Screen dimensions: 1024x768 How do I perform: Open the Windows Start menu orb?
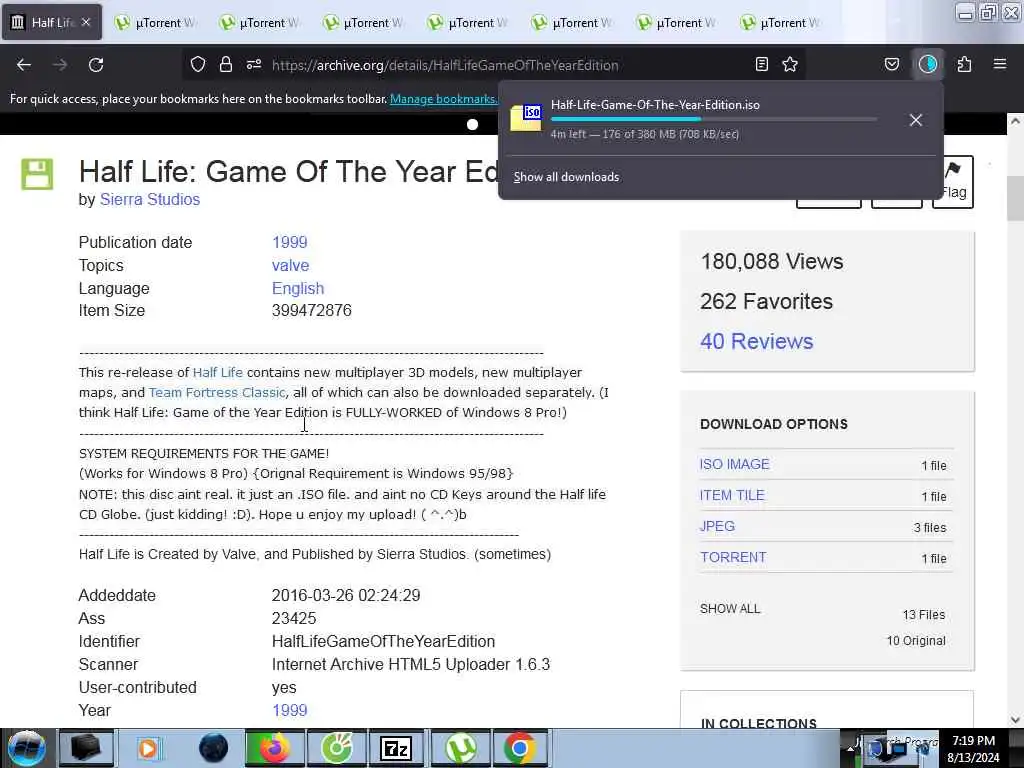[27, 748]
